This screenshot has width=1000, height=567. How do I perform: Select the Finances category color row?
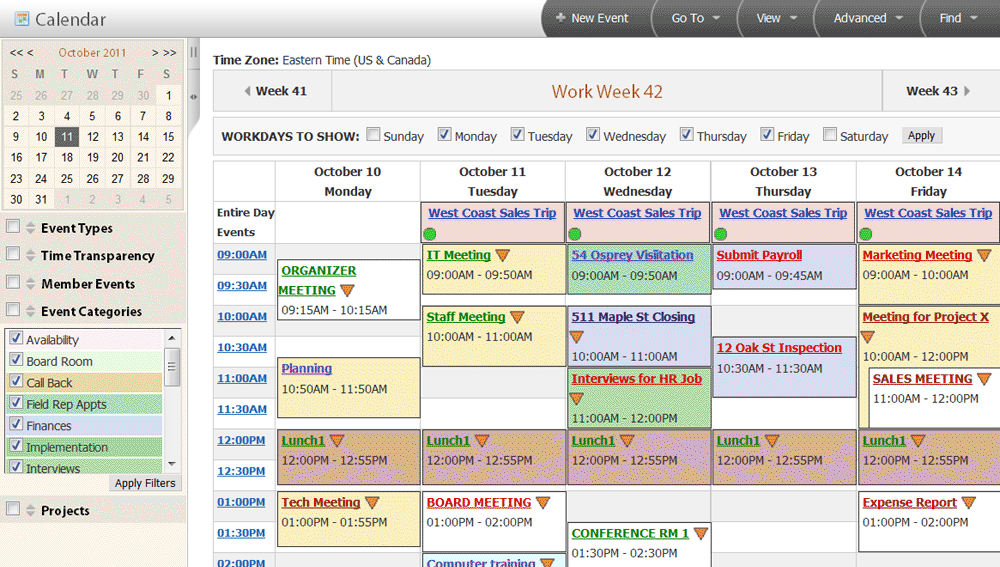(x=85, y=425)
